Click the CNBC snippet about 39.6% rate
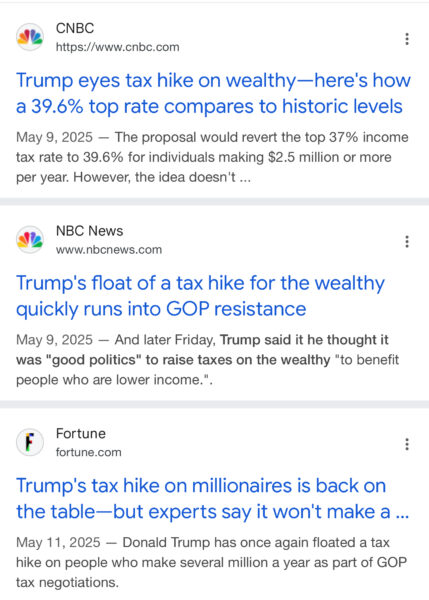429x600 pixels. (x=212, y=157)
